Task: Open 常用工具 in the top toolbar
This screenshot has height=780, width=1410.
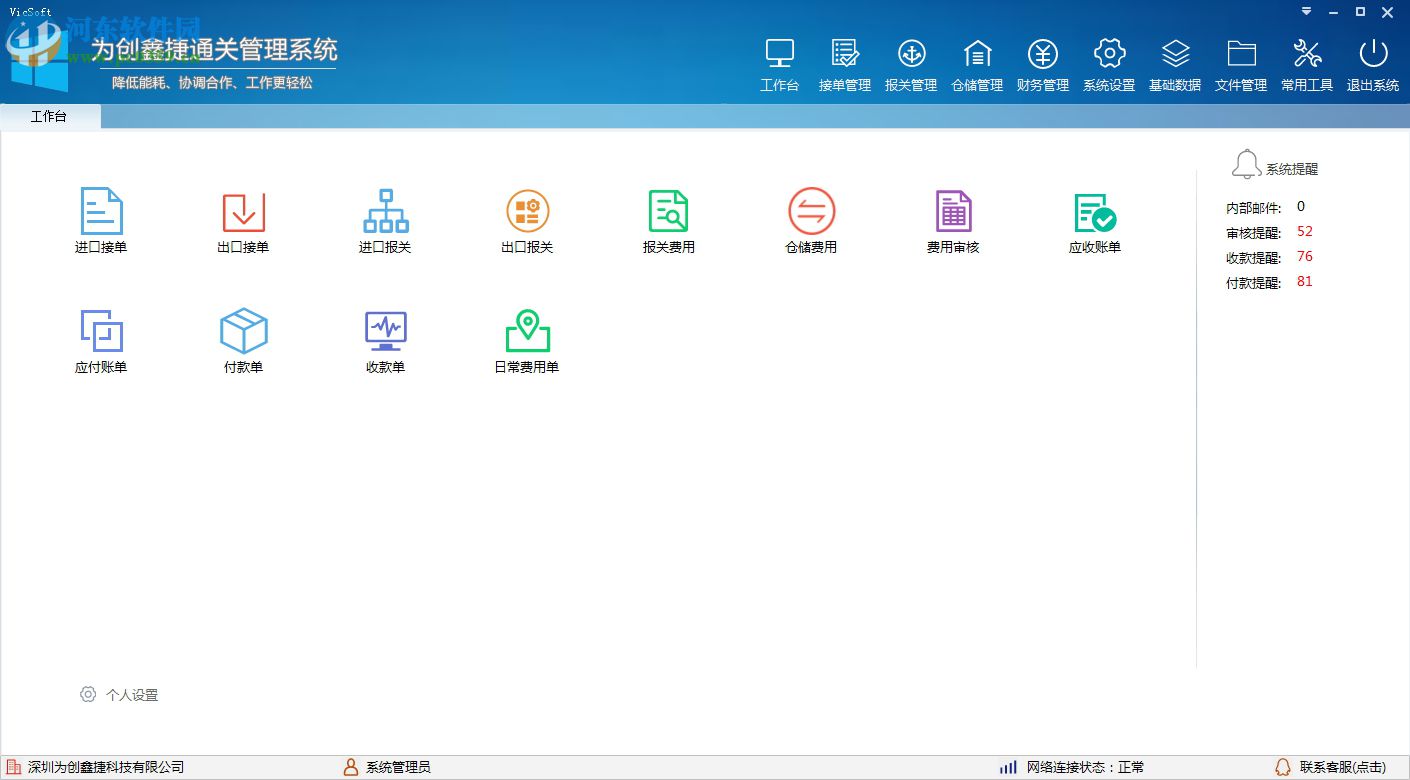Action: pos(1307,65)
